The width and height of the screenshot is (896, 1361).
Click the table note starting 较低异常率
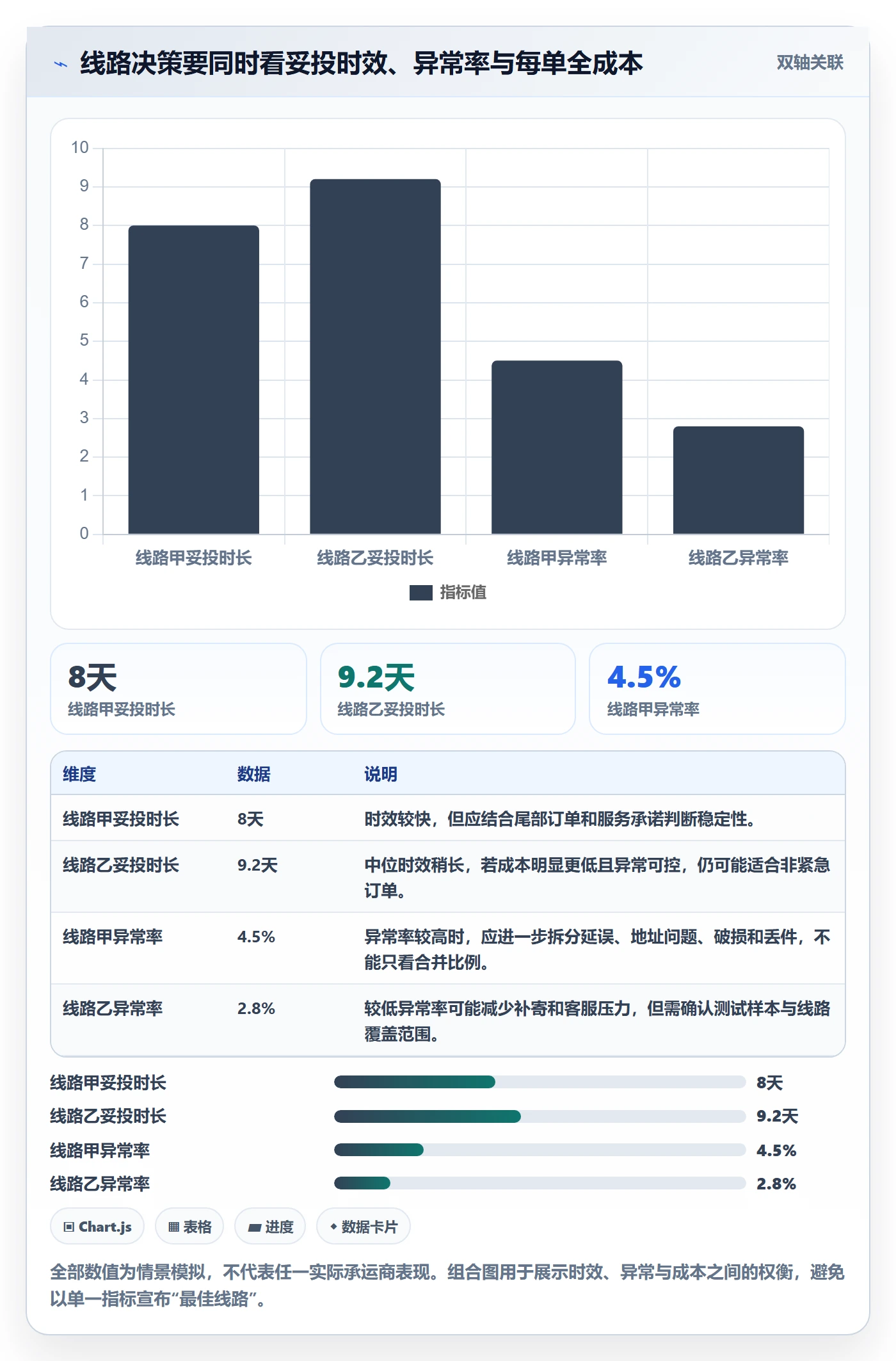(597, 1021)
